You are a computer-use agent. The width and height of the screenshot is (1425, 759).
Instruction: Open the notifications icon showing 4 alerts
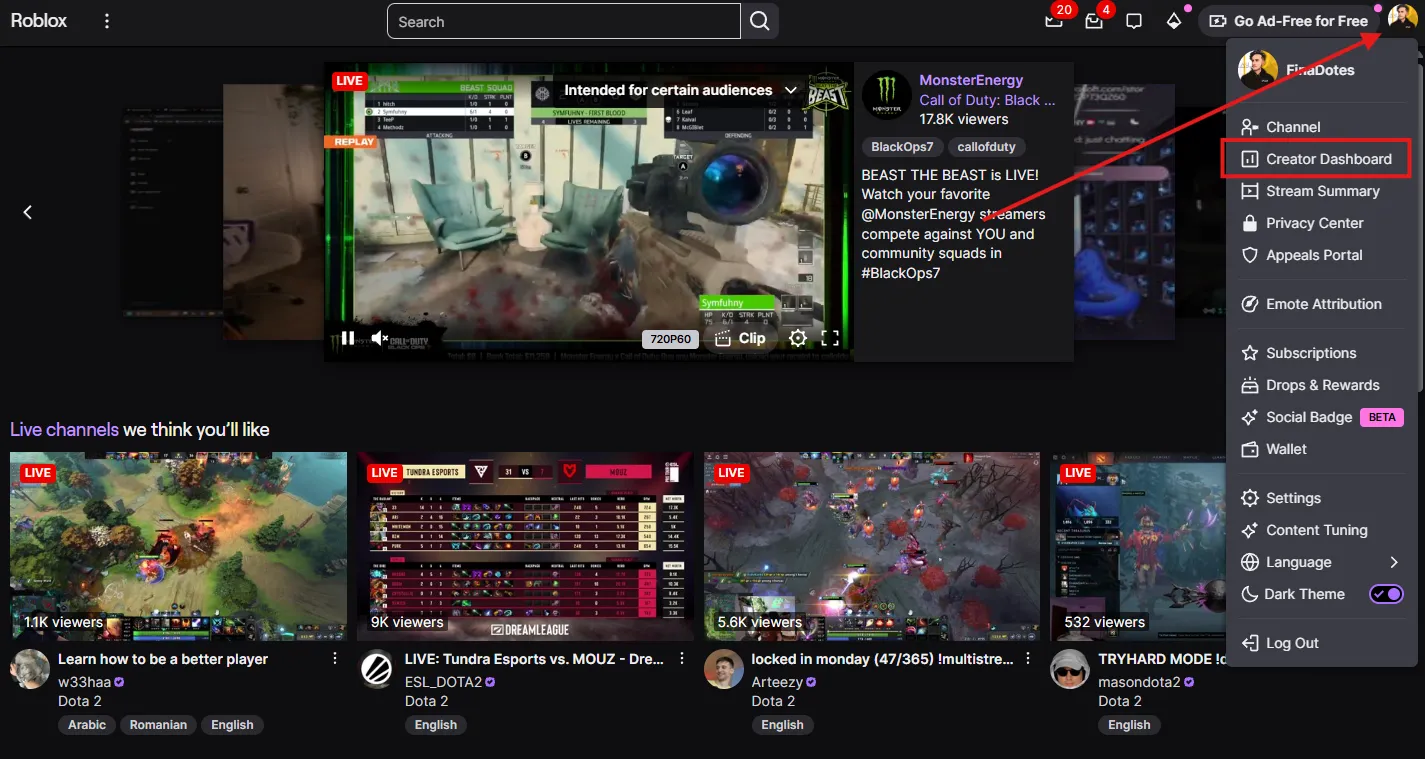(1094, 21)
